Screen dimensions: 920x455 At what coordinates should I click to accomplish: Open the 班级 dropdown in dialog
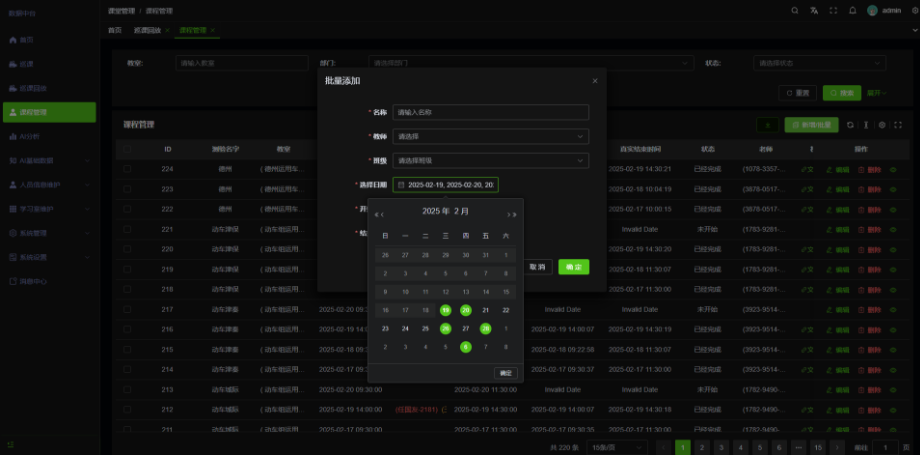490,160
